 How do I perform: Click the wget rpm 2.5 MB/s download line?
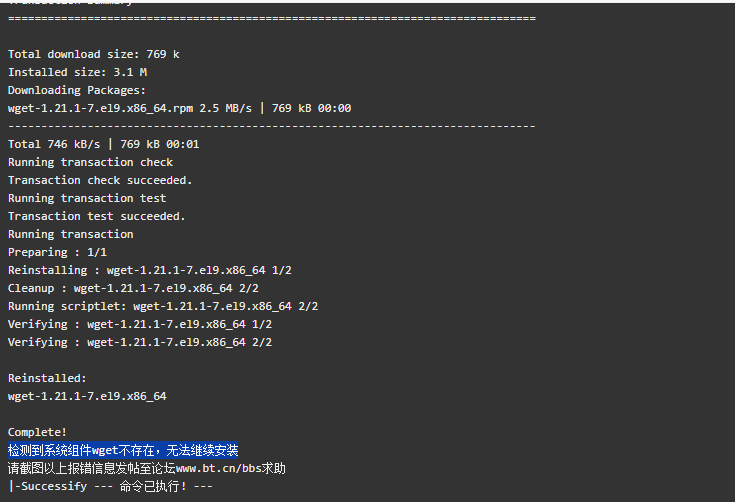tap(179, 108)
